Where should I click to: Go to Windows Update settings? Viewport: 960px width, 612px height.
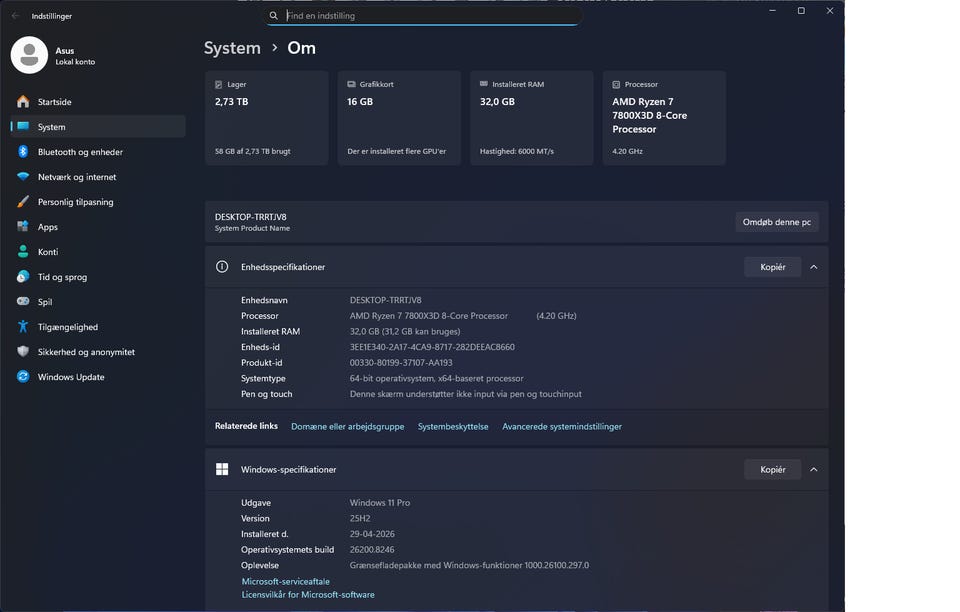[98, 377]
